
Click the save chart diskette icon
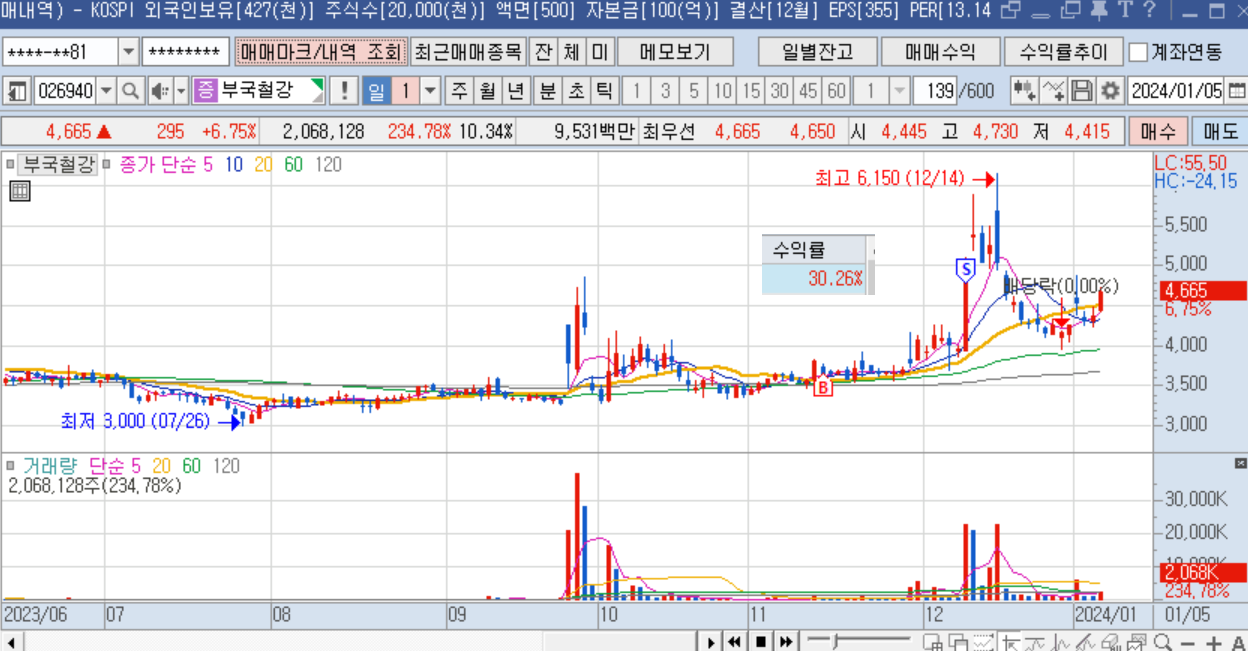[1083, 92]
